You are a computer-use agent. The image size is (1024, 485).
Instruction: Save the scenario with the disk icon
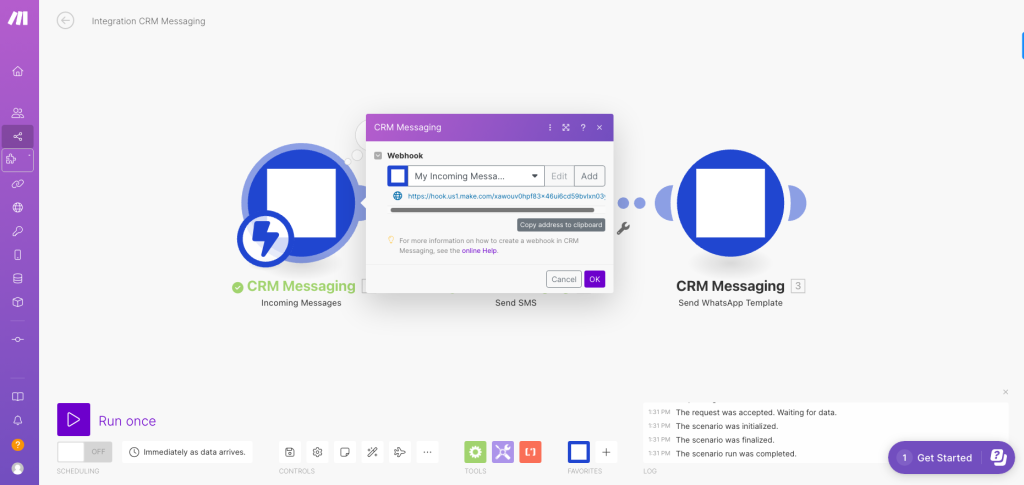click(289, 452)
